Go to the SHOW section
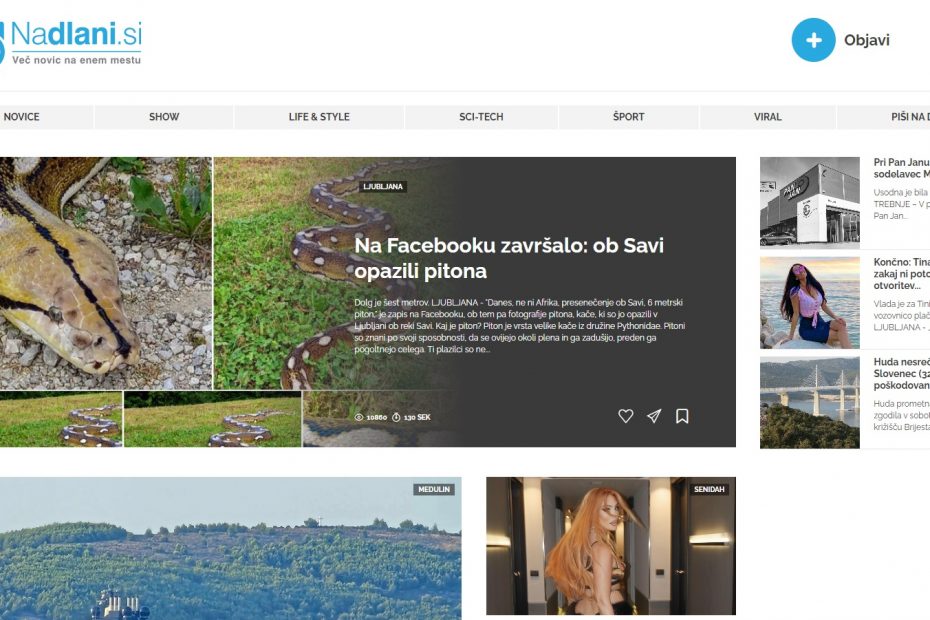The image size is (930, 620). (x=164, y=117)
